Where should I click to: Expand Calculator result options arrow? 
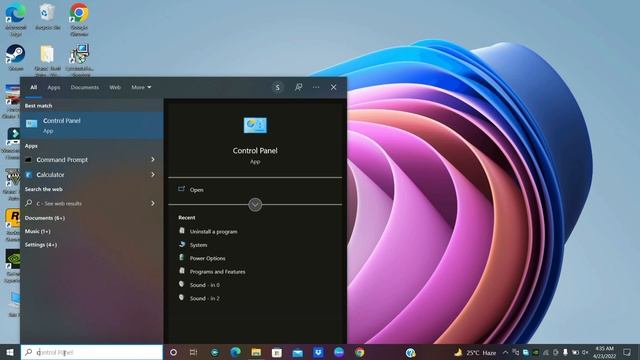coord(153,175)
